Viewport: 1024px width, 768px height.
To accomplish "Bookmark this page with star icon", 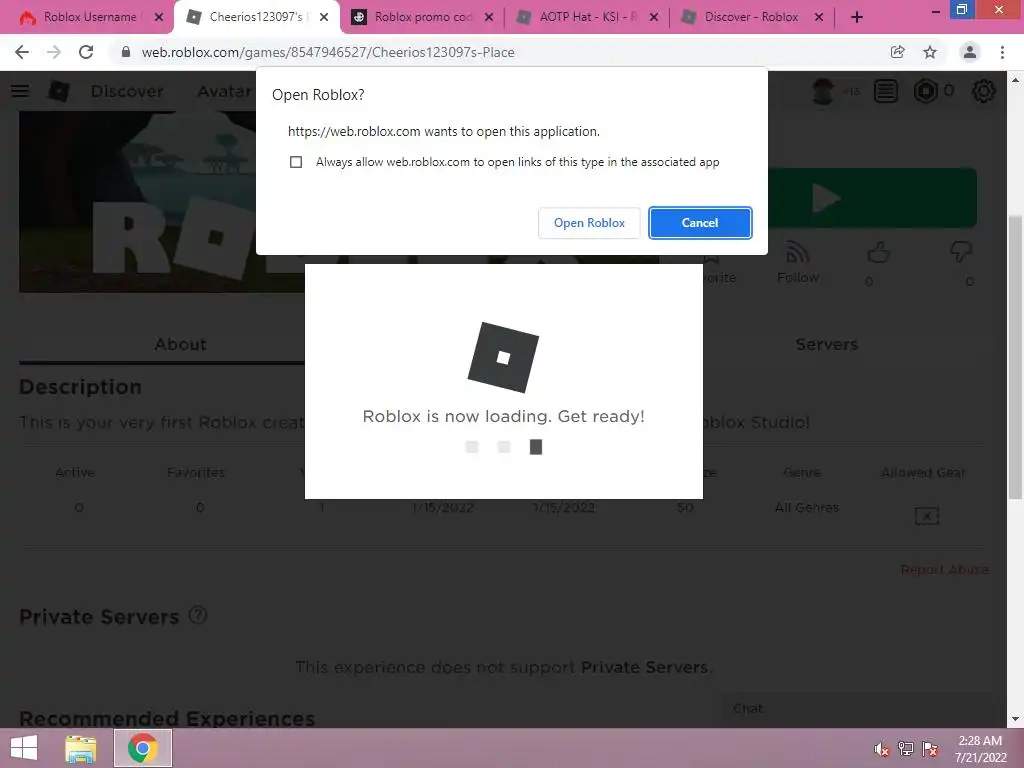I will click(930, 52).
